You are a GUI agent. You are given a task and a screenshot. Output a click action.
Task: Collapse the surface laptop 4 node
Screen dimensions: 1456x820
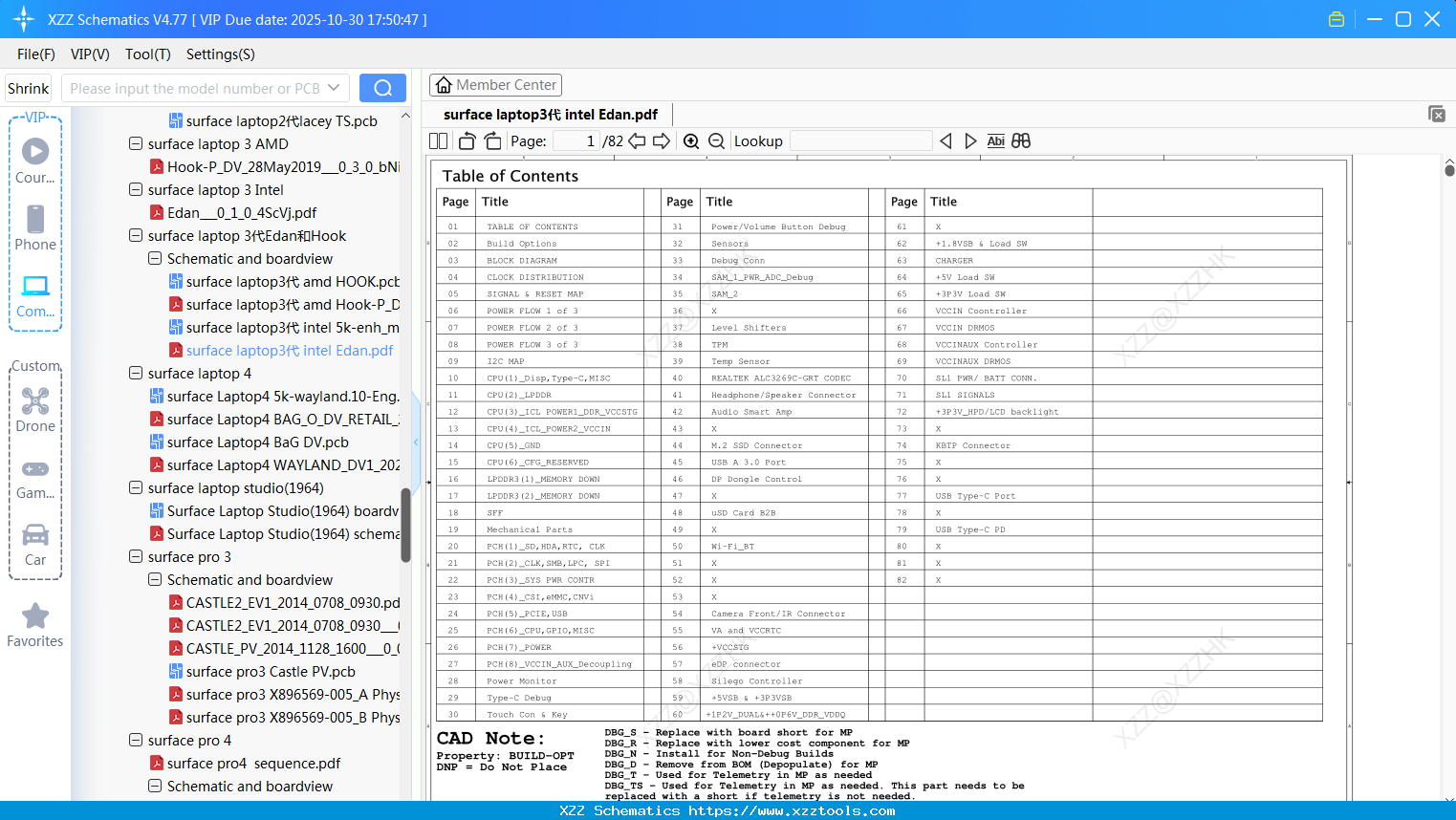point(136,374)
